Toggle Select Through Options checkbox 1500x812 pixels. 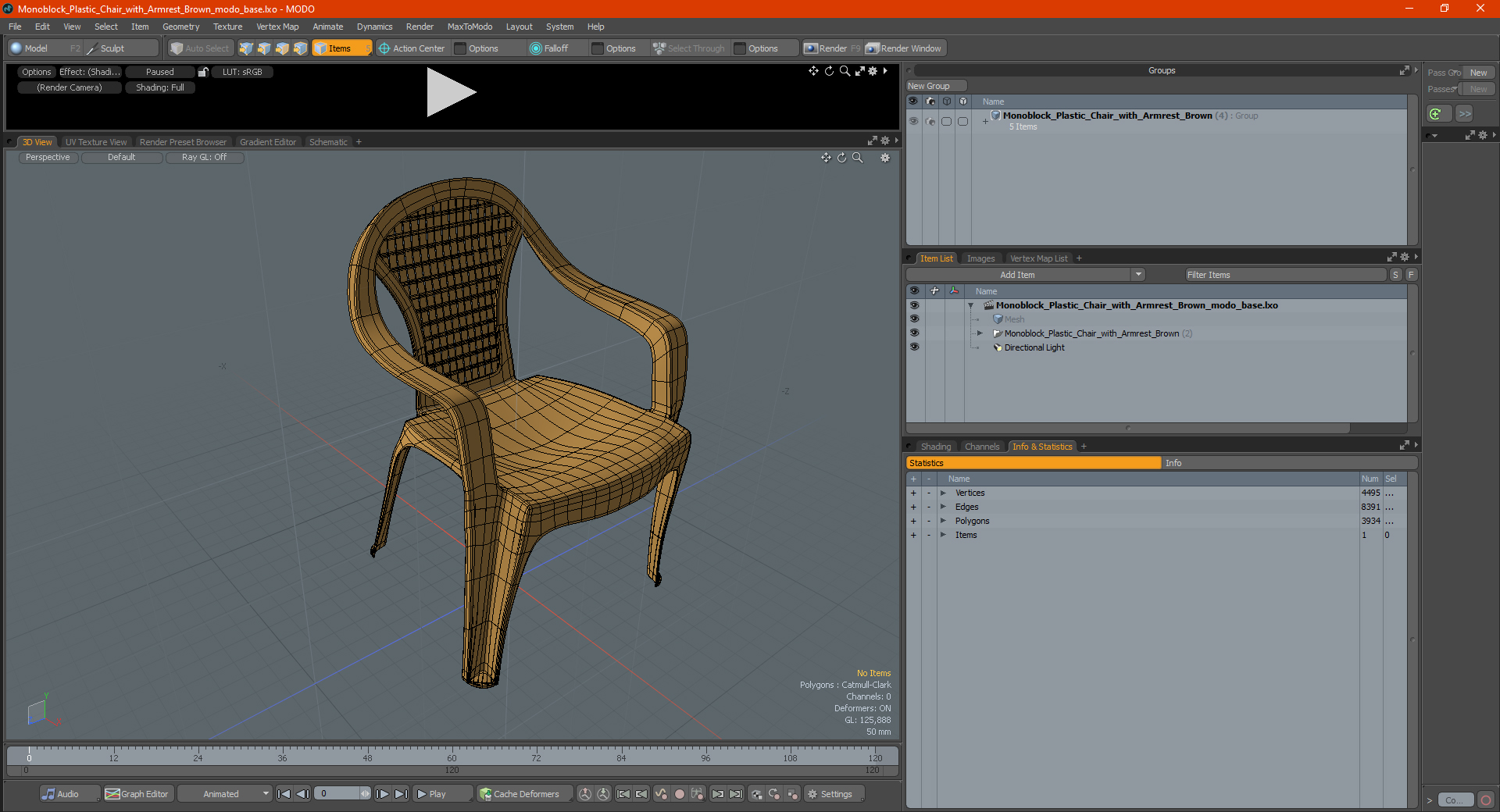pos(741,48)
